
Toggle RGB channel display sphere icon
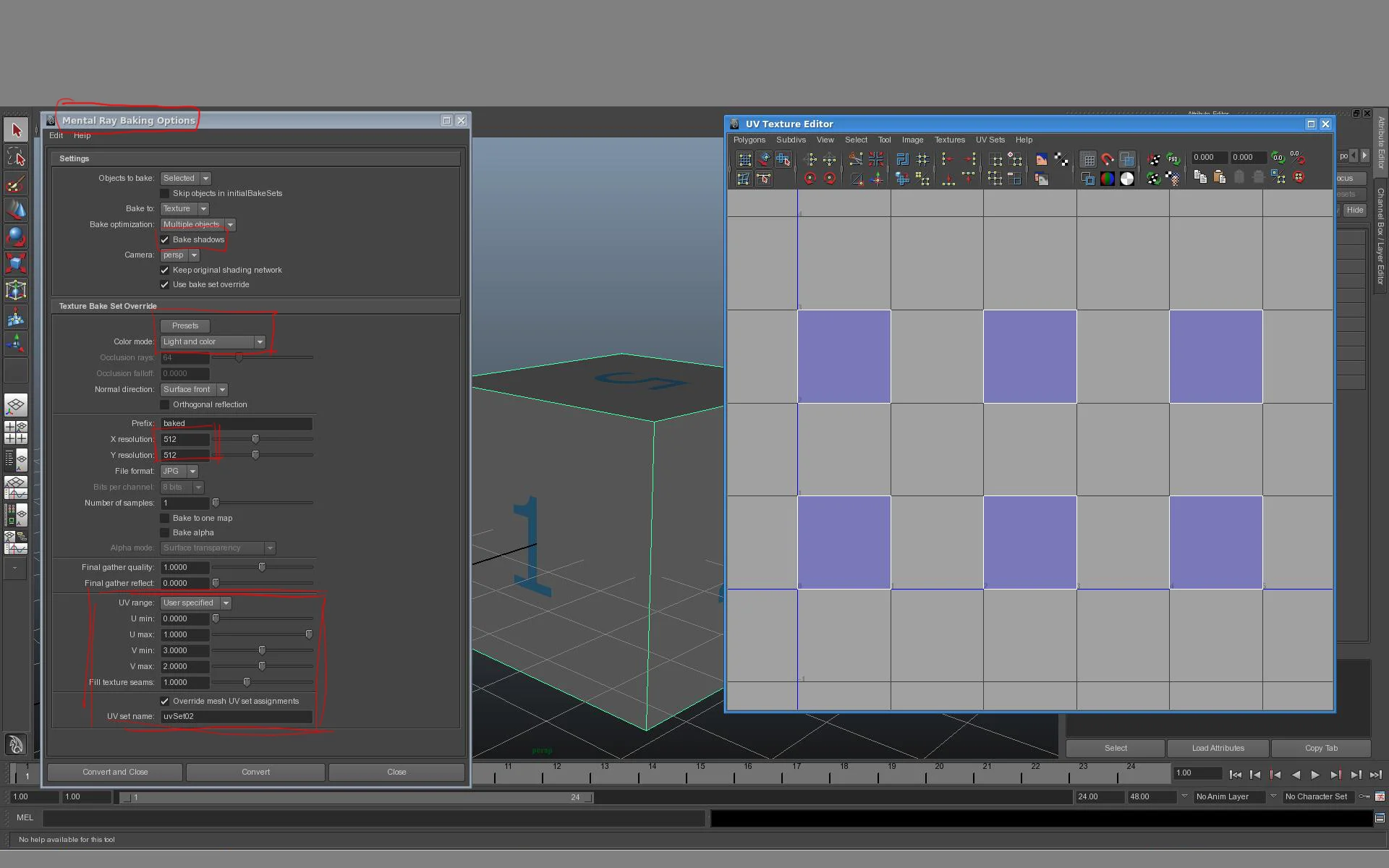click(x=1107, y=179)
